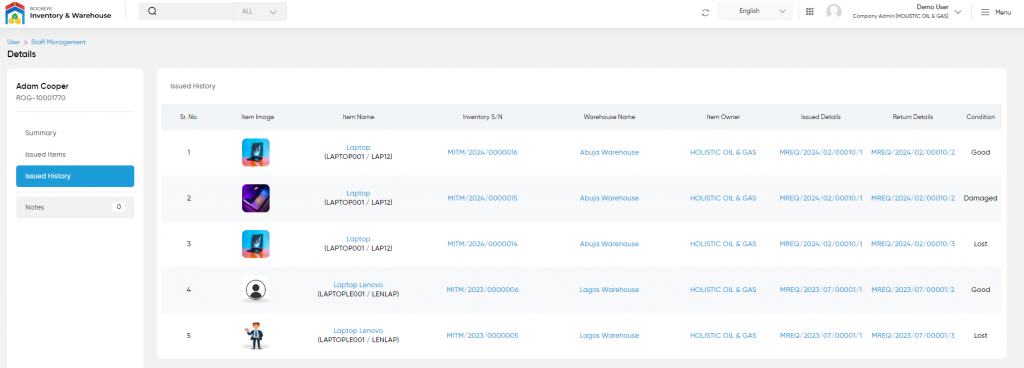Viewport: 1024px width, 368px height.
Task: Click the Item Name column header
Action: [358, 117]
